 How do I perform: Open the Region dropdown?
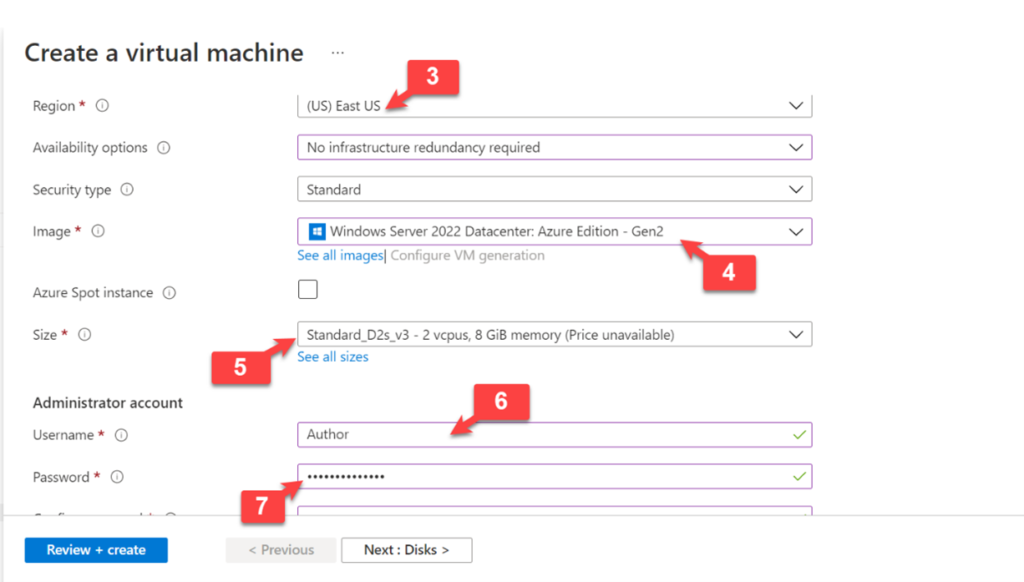click(x=554, y=106)
